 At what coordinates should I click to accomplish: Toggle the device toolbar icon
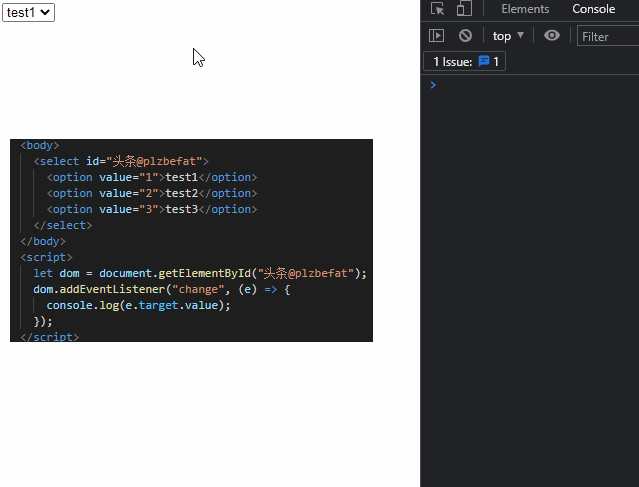pyautogui.click(x=464, y=9)
